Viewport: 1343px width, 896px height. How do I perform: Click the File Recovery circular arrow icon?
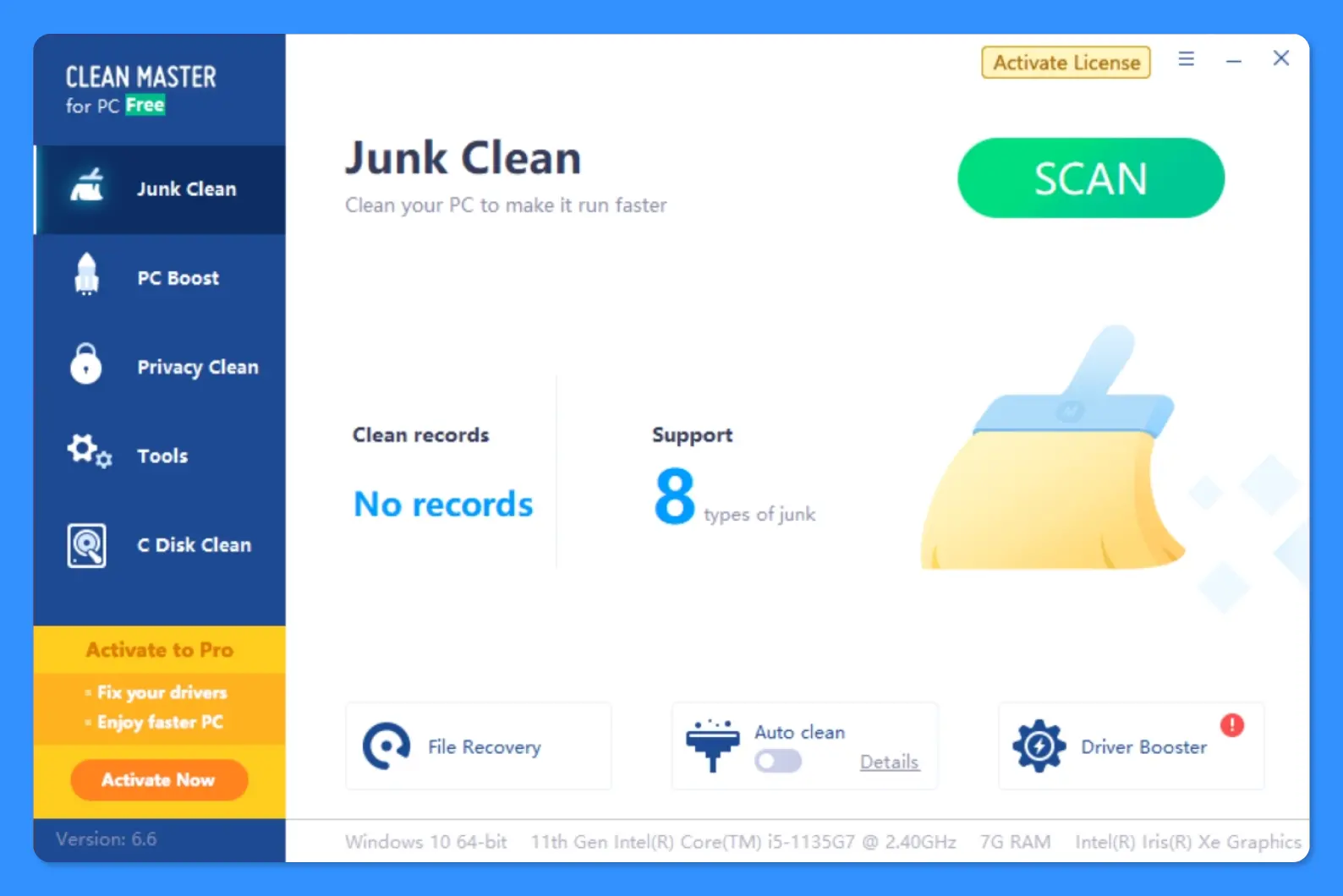tap(386, 746)
